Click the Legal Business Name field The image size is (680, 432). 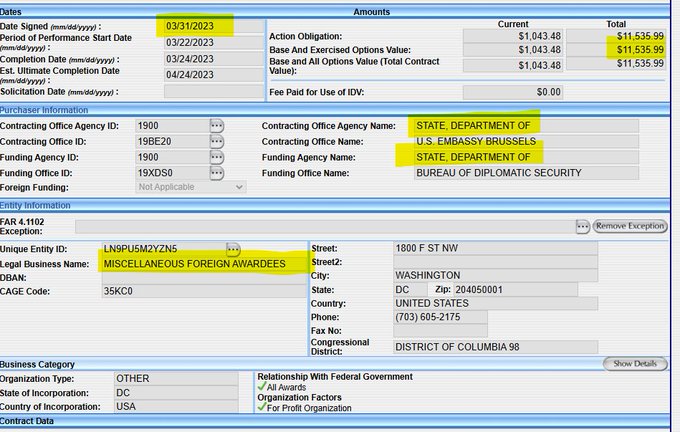pyautogui.click(x=203, y=263)
